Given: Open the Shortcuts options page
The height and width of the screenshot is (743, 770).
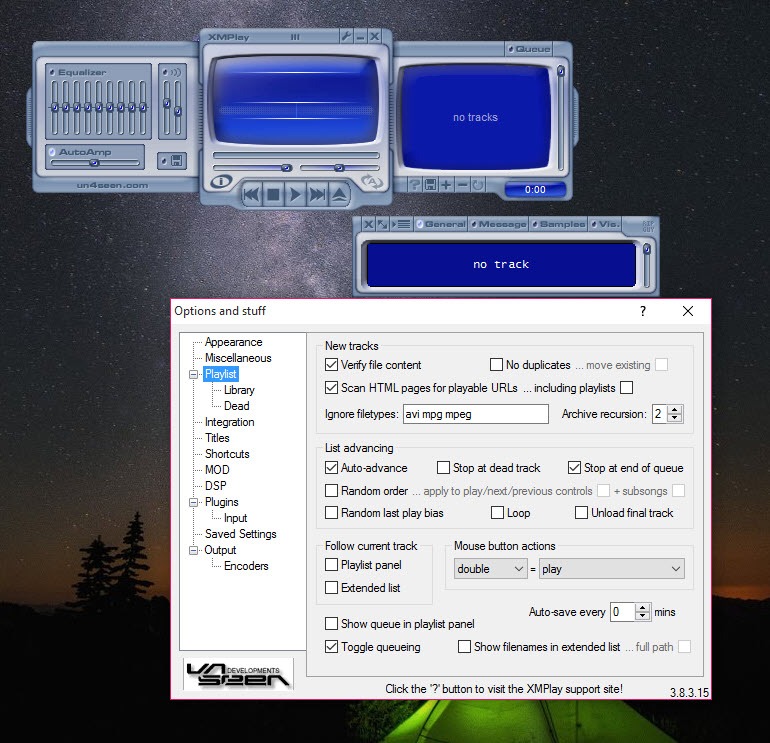Looking at the screenshot, I should point(227,454).
